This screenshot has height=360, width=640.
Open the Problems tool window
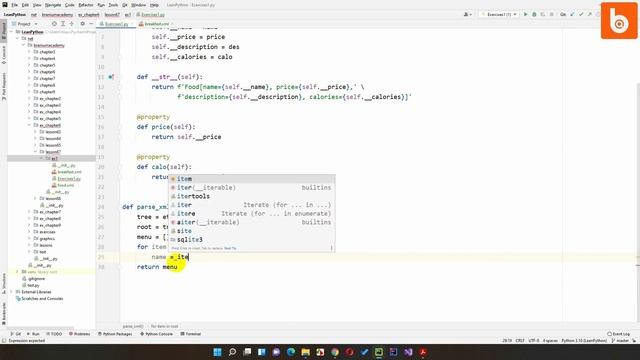[x=80, y=334]
